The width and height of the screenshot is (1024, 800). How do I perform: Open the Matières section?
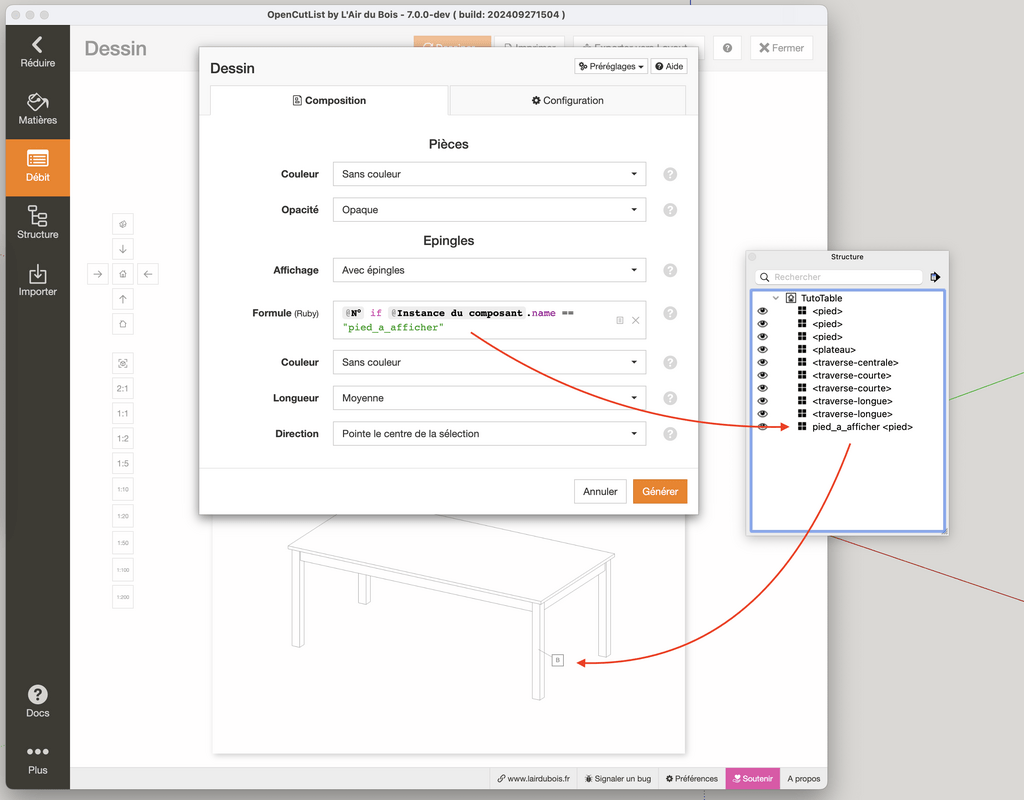pos(37,109)
